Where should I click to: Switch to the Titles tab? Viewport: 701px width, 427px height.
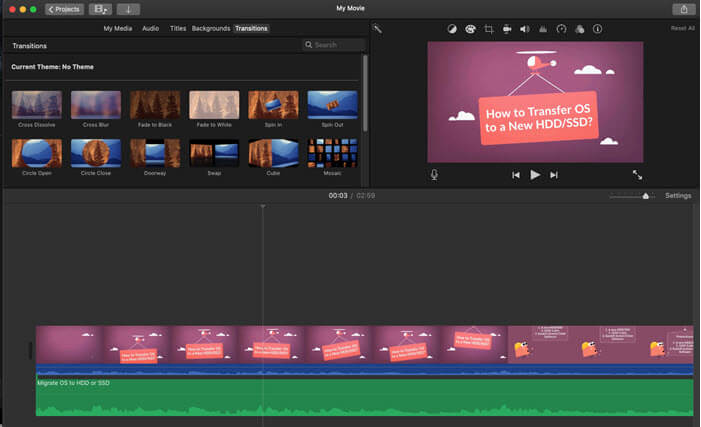(178, 29)
